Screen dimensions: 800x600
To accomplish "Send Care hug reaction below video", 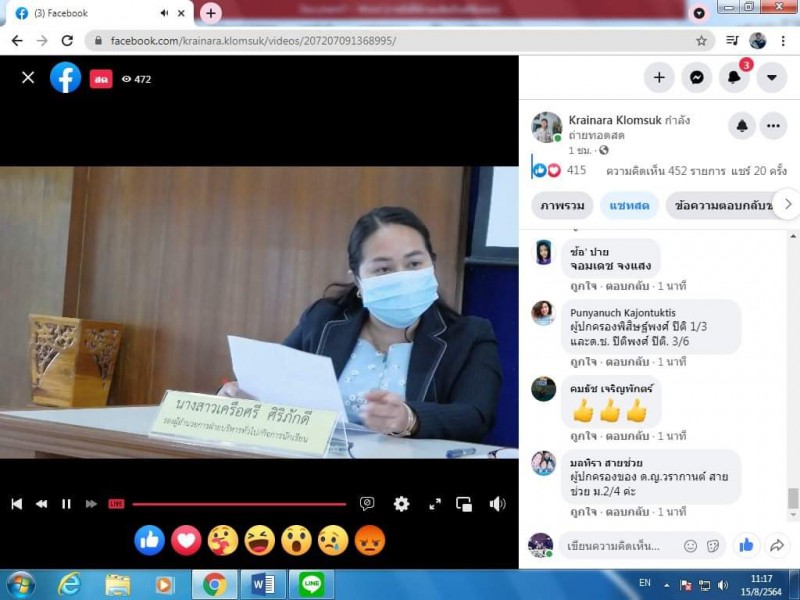I will click(x=223, y=540).
